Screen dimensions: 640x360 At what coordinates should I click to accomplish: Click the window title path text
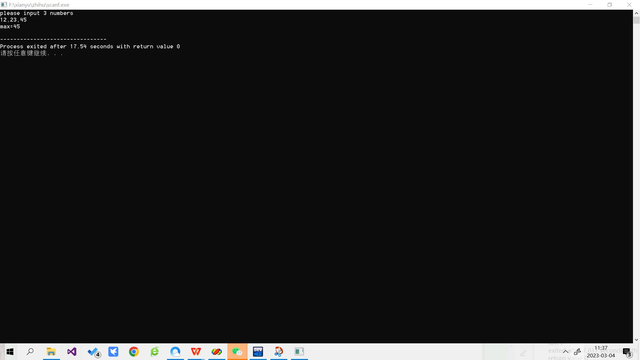pos(39,5)
